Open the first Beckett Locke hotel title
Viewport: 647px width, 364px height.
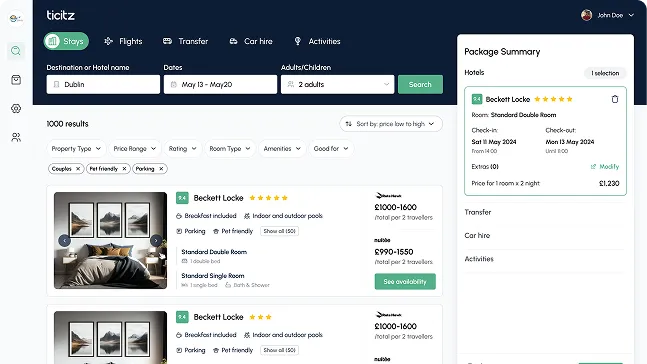coord(218,198)
